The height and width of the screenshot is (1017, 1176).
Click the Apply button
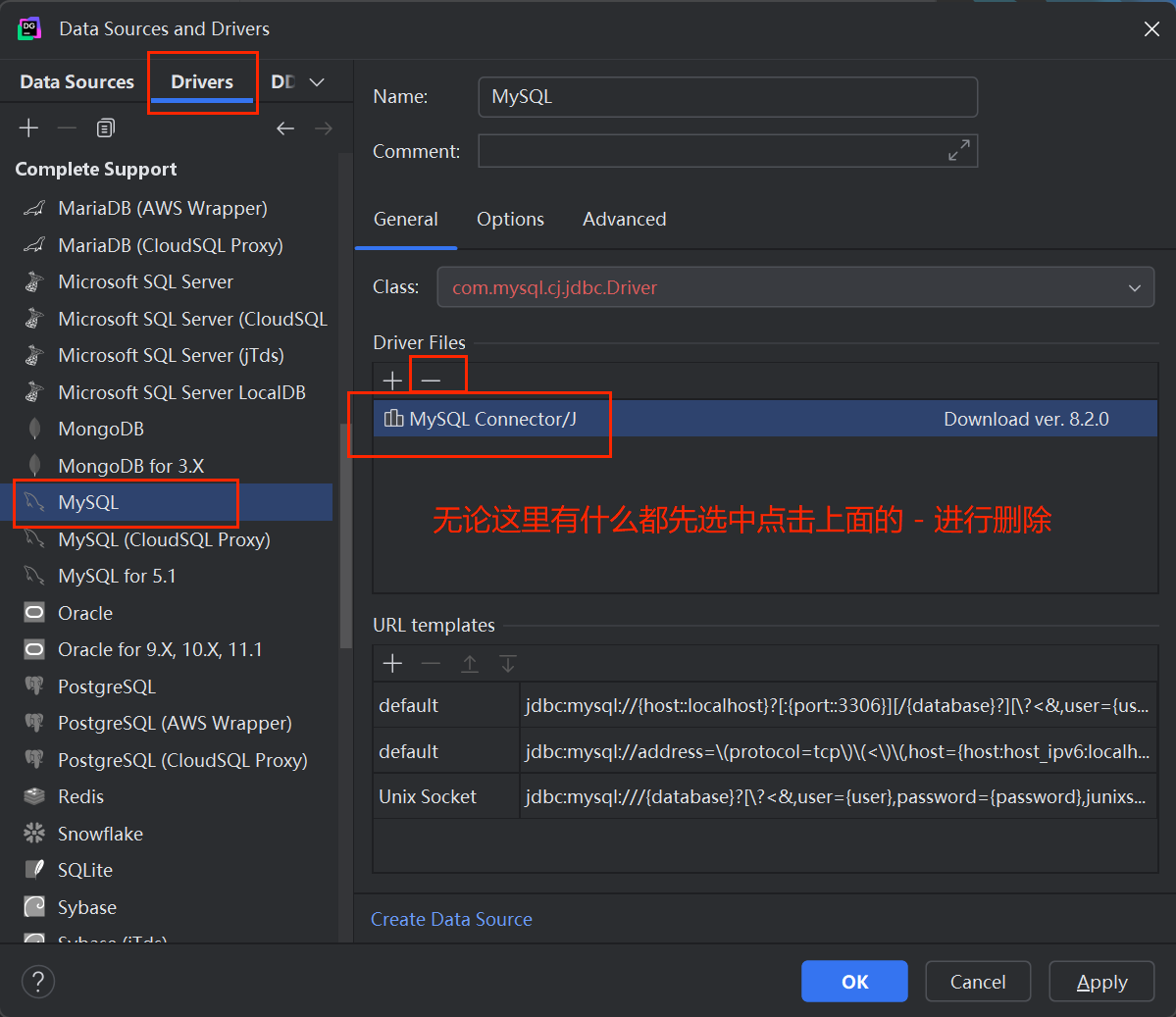point(1101,981)
